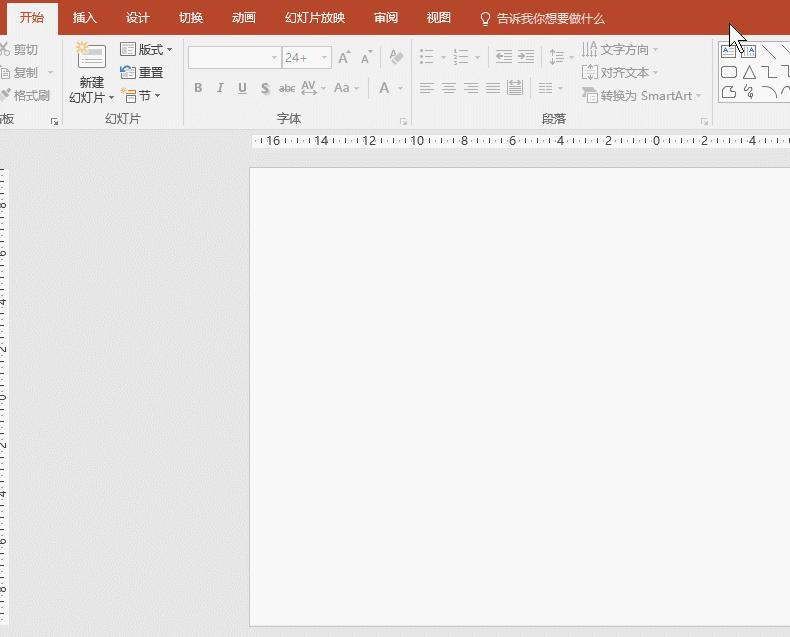
Task: Toggle bold formatting
Action: (198, 88)
